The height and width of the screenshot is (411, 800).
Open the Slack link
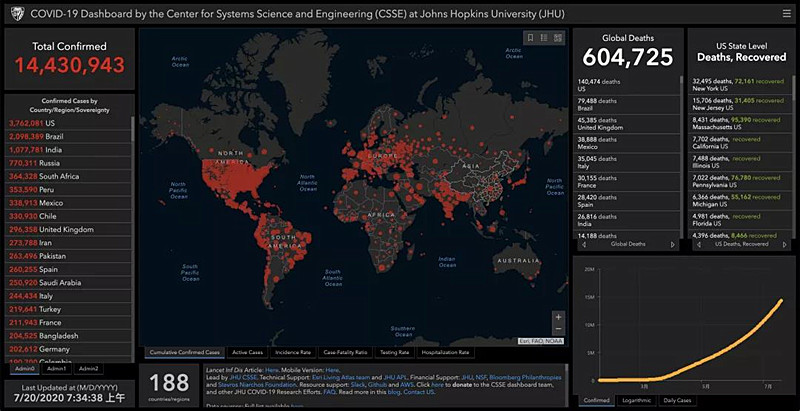pos(358,384)
